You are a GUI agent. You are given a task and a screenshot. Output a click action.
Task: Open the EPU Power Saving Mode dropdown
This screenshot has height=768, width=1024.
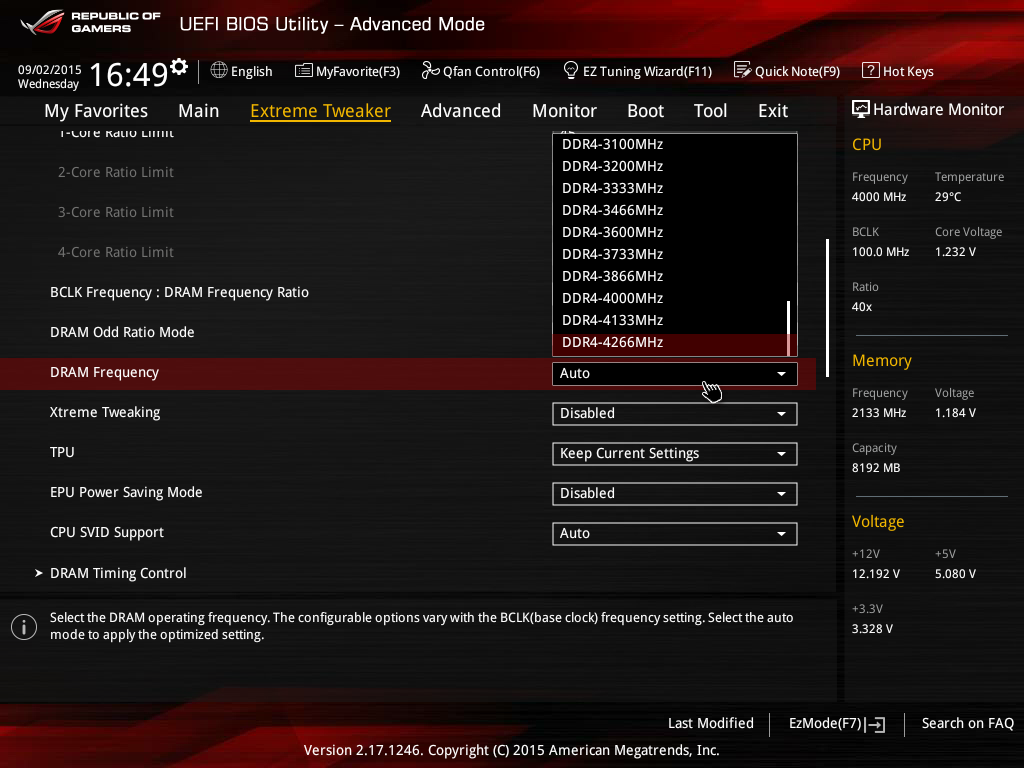point(675,494)
